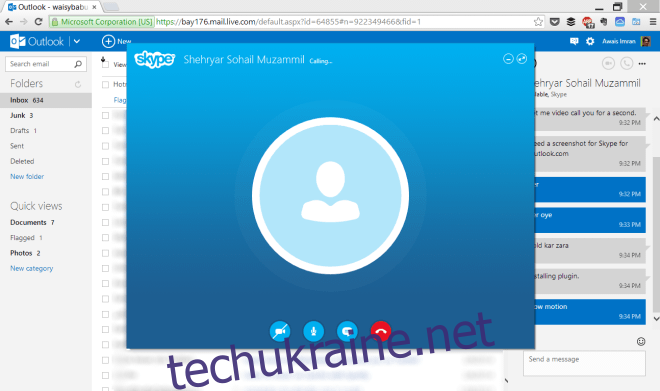Viewport: 660px width, 391px height.
Task: Click New category link
Action: 32,268
